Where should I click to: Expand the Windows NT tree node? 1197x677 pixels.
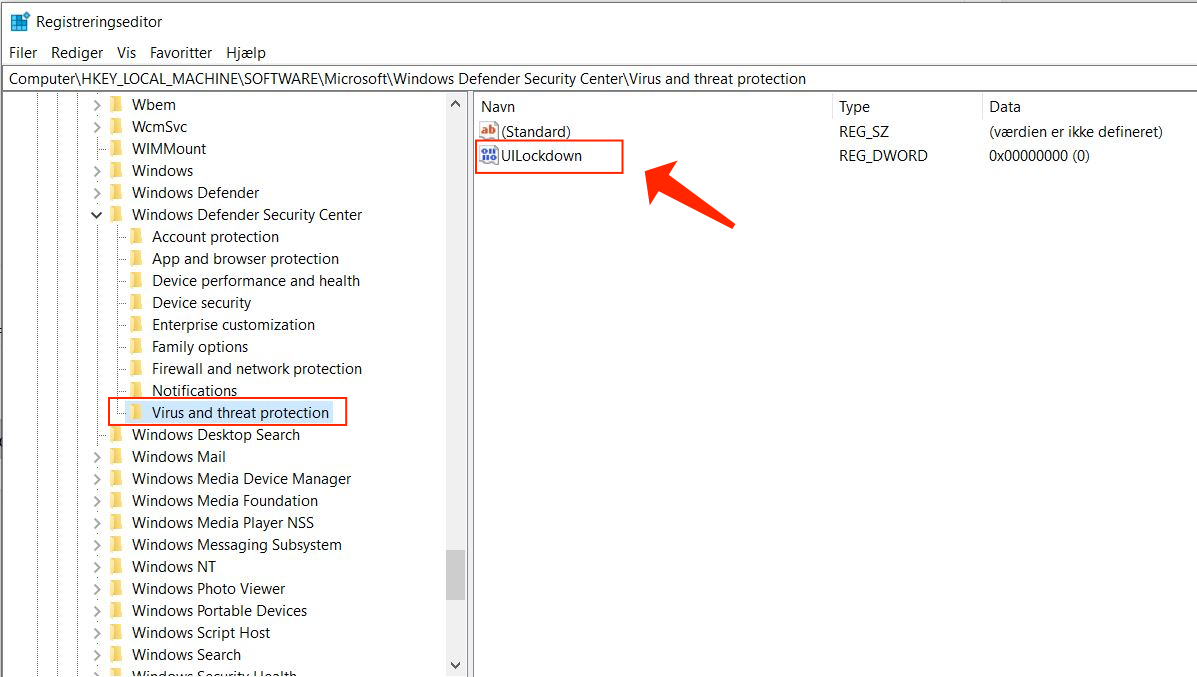(97, 566)
